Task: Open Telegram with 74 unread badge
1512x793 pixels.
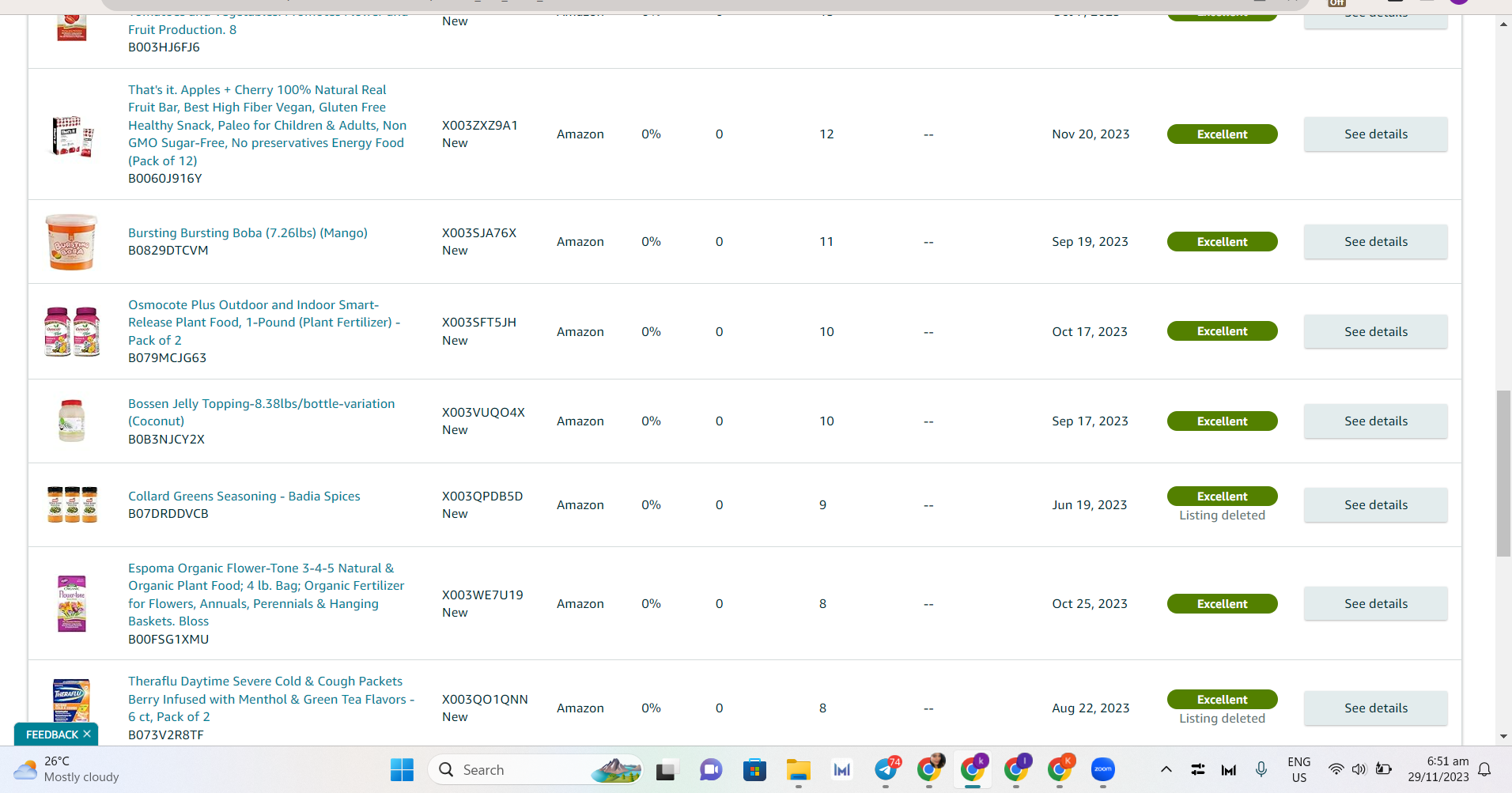Action: (x=886, y=769)
